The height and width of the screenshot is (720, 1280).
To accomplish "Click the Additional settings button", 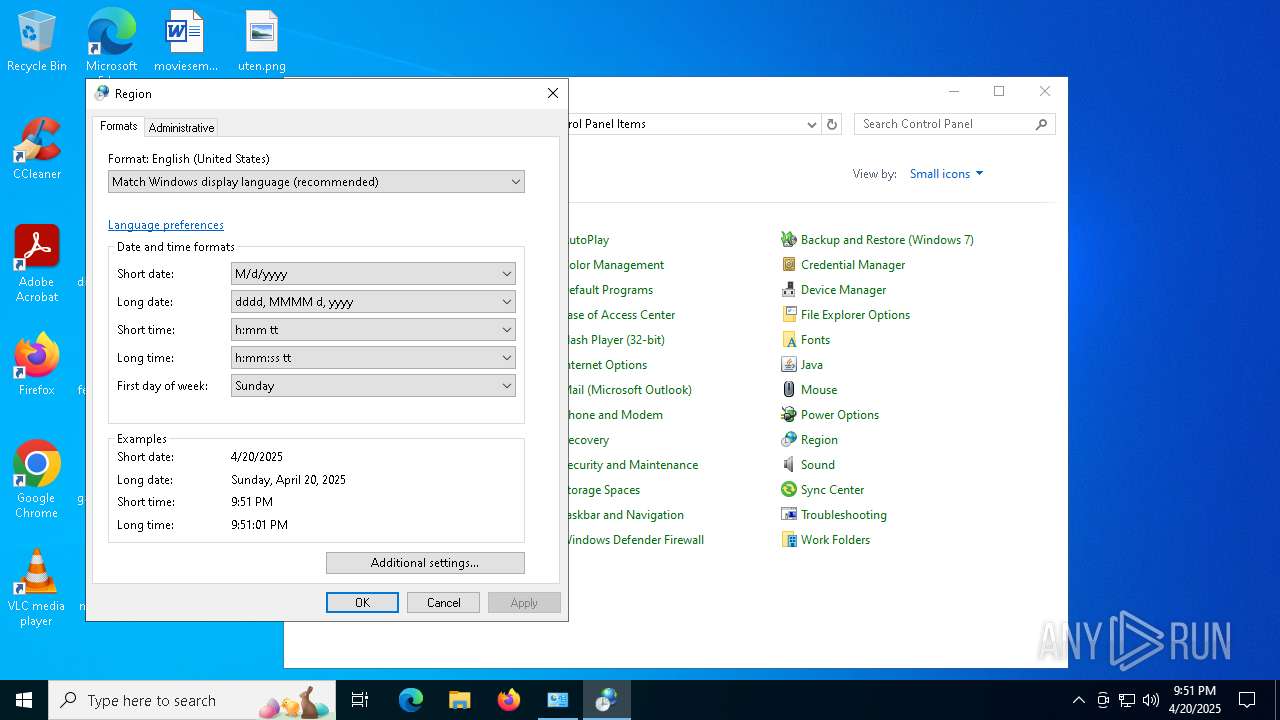I will pos(425,563).
